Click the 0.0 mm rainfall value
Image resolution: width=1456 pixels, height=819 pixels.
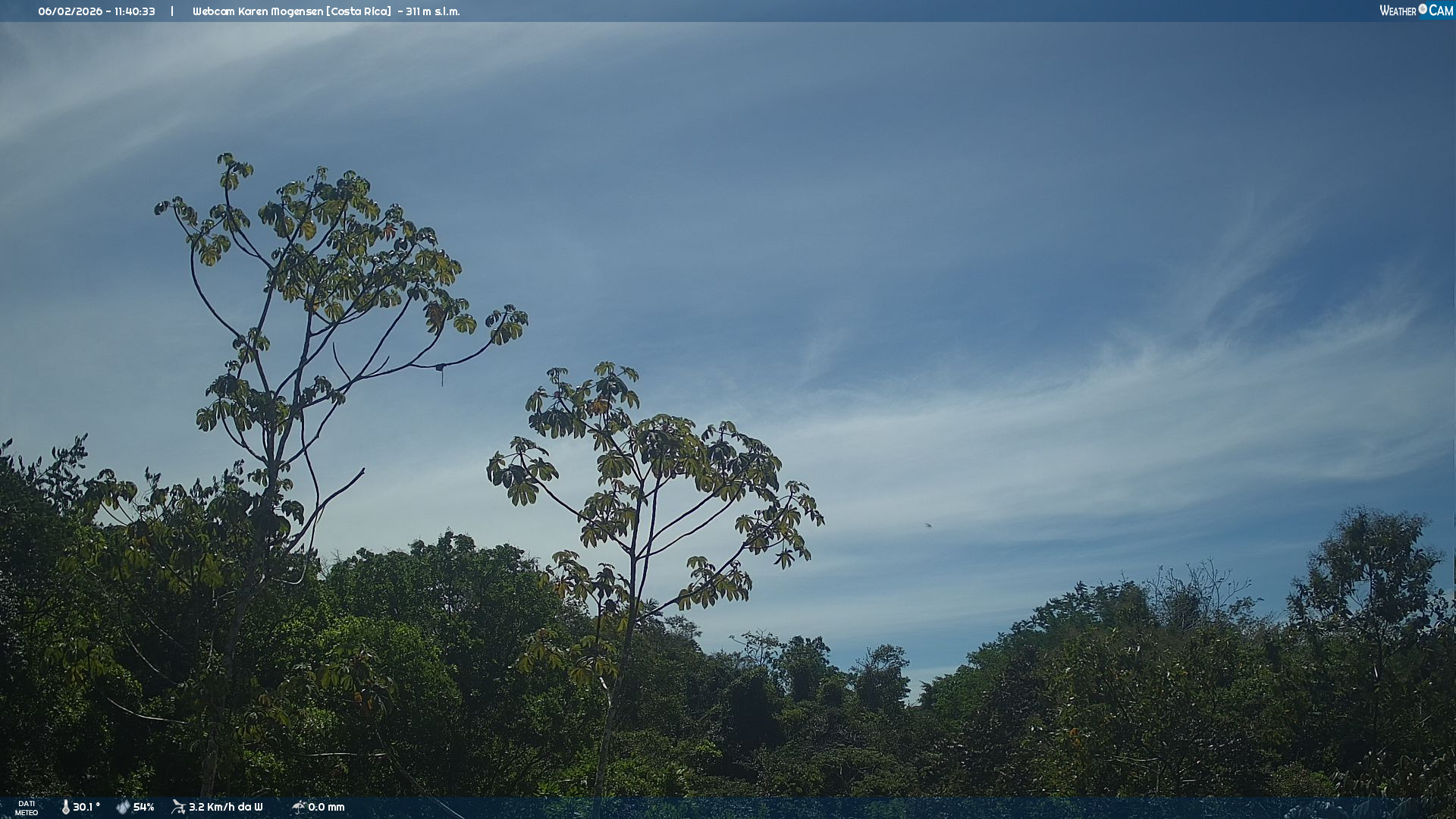click(x=326, y=807)
